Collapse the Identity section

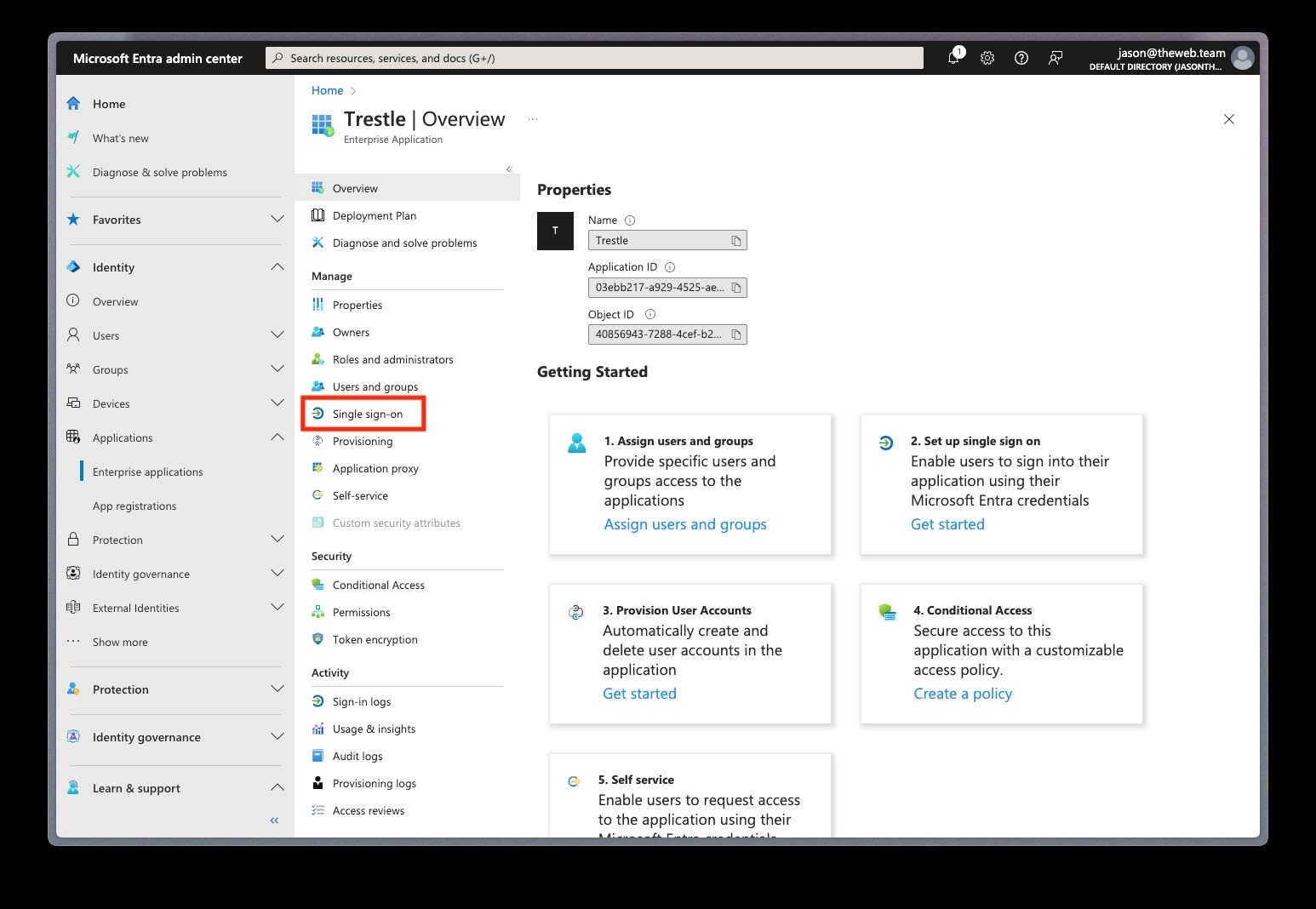click(x=277, y=267)
